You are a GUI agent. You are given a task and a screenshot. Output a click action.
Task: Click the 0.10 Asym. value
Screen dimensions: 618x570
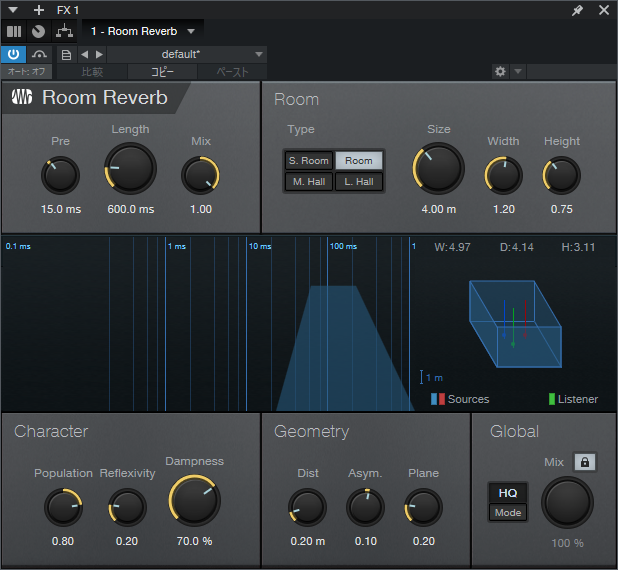point(366,541)
